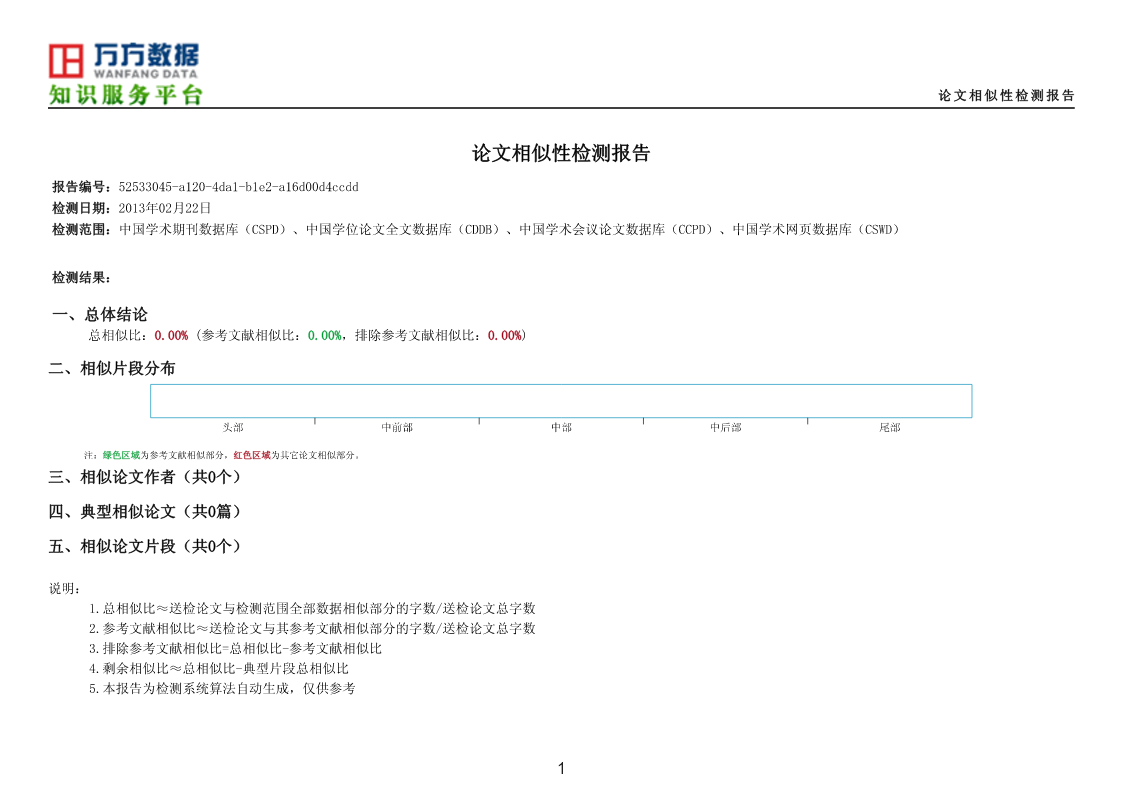Click the small 论文相似性检测报告 text in the page header

tap(1006, 95)
